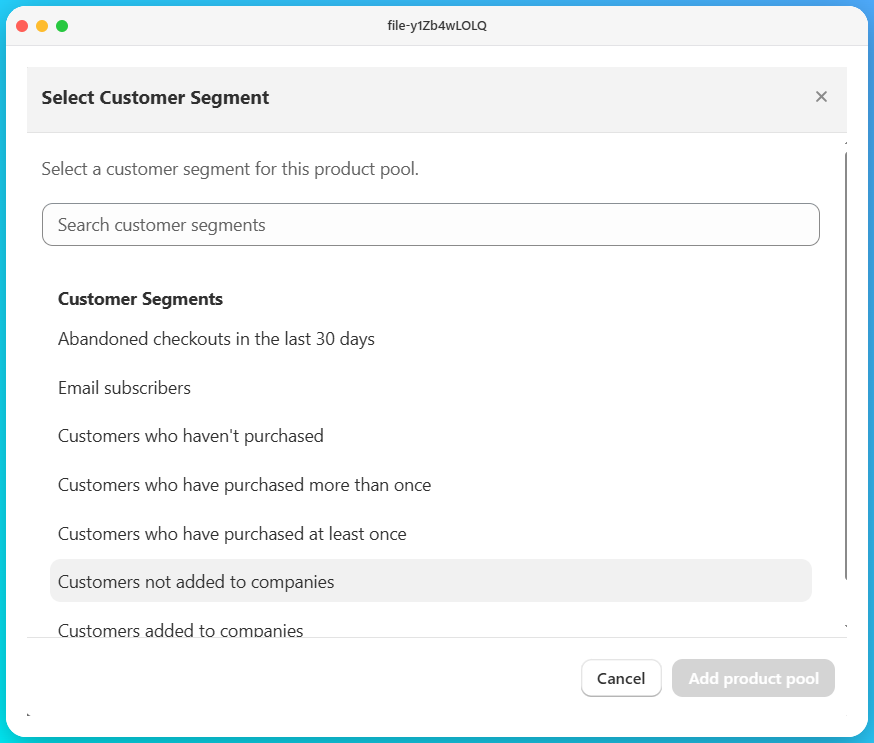This screenshot has width=874, height=743.
Task: Close the Select Customer Segment dialog
Action: point(821,97)
